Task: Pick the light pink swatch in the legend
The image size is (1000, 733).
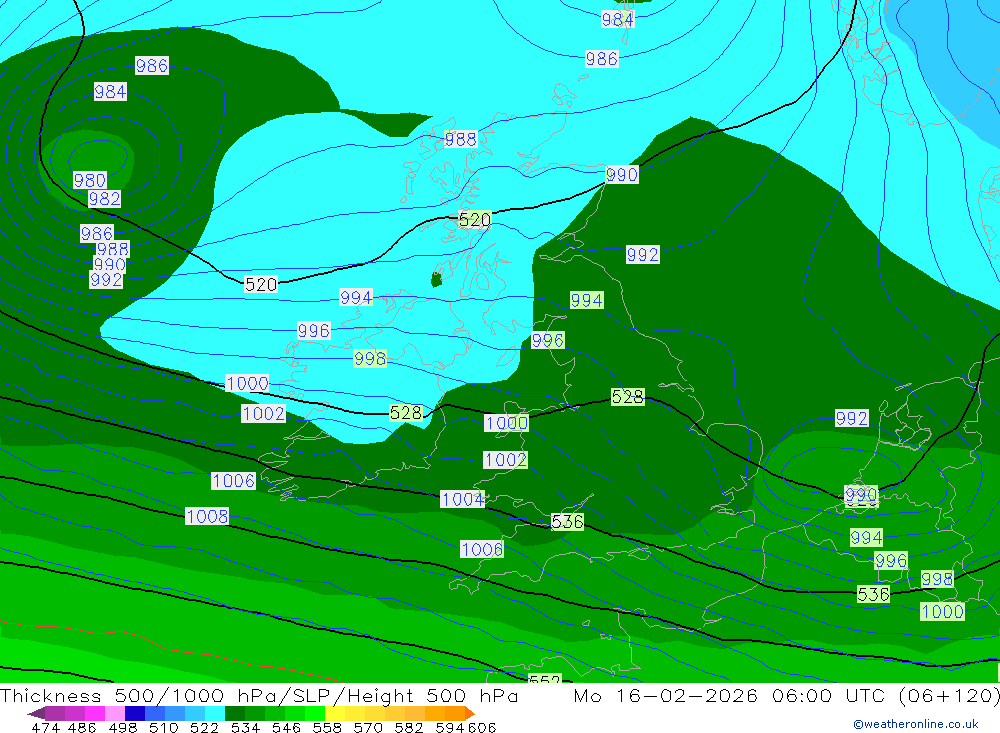Action: click(115, 713)
